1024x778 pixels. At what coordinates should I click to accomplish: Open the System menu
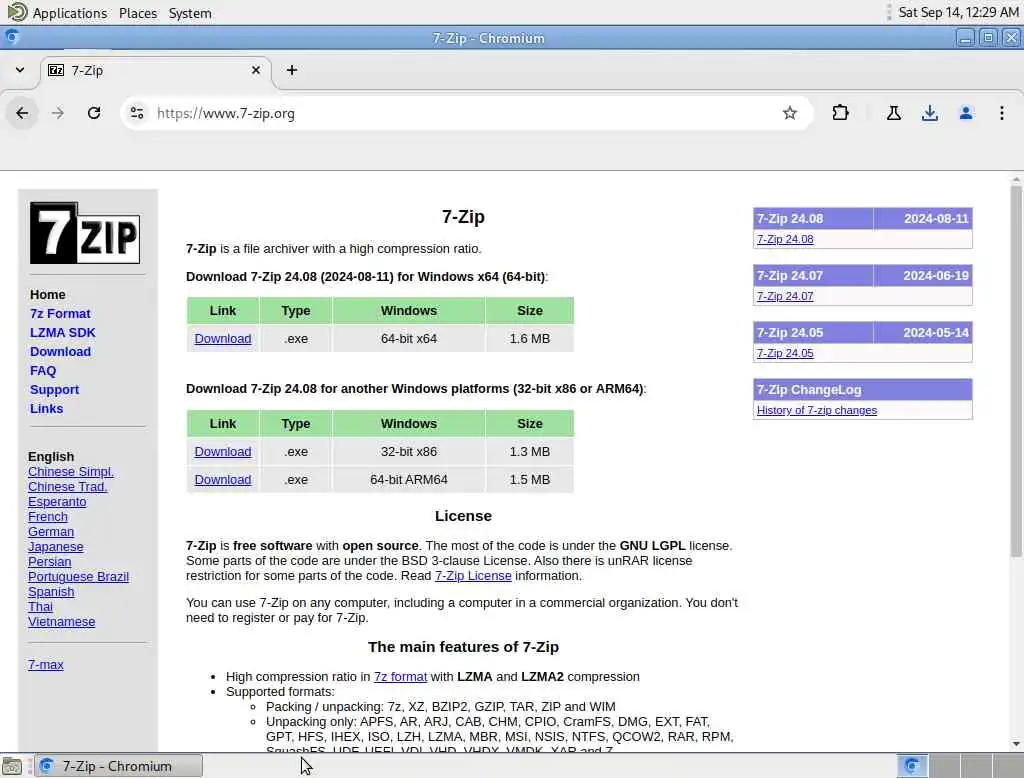[x=190, y=13]
